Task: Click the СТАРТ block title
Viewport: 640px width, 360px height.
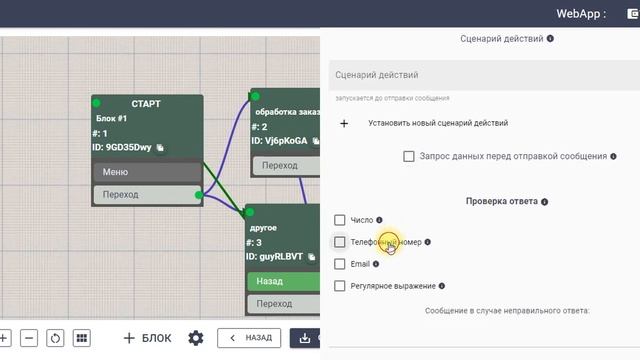Action: pyautogui.click(x=146, y=104)
